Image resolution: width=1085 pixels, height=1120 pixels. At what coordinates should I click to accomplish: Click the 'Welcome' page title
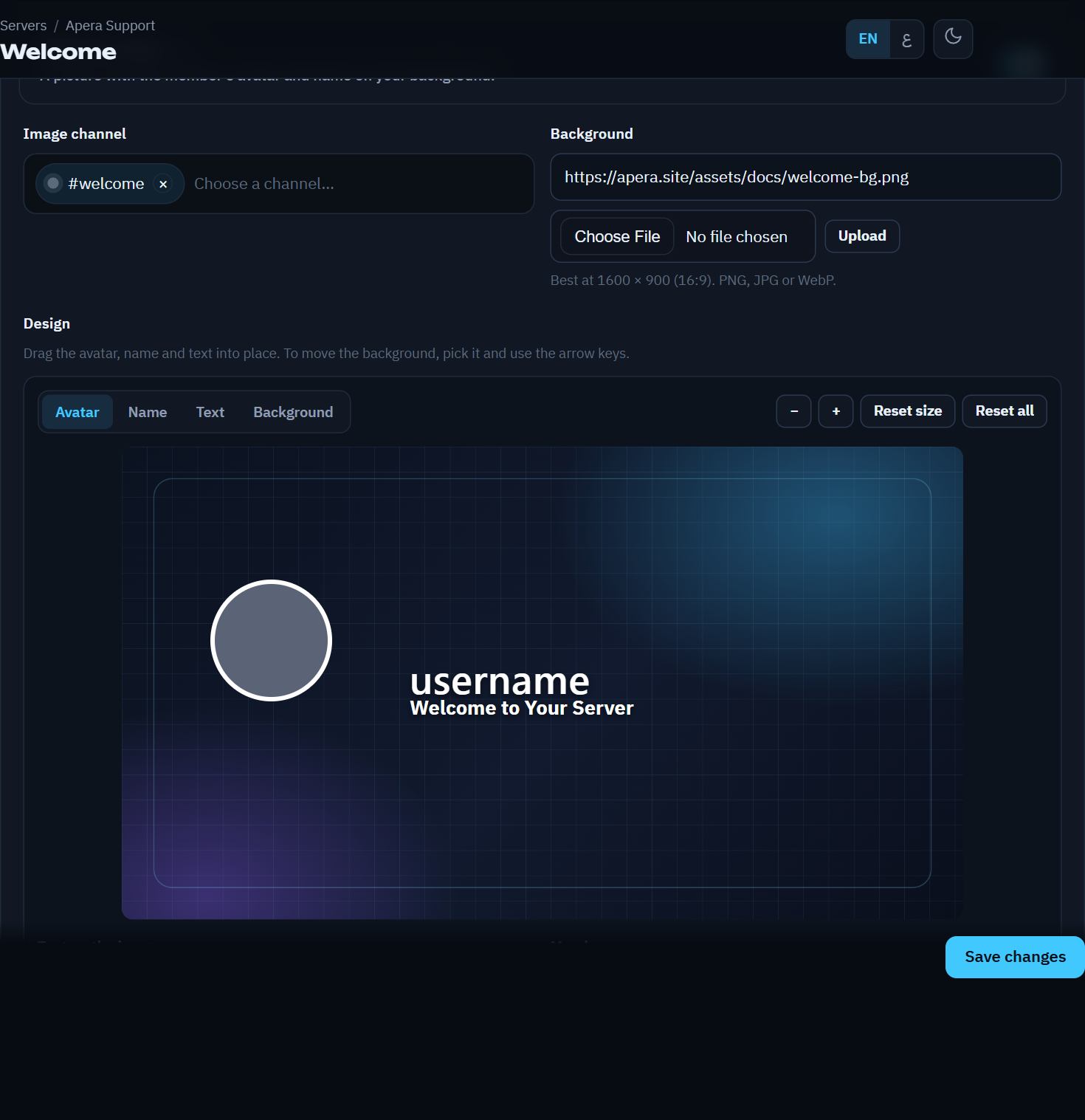click(x=58, y=52)
